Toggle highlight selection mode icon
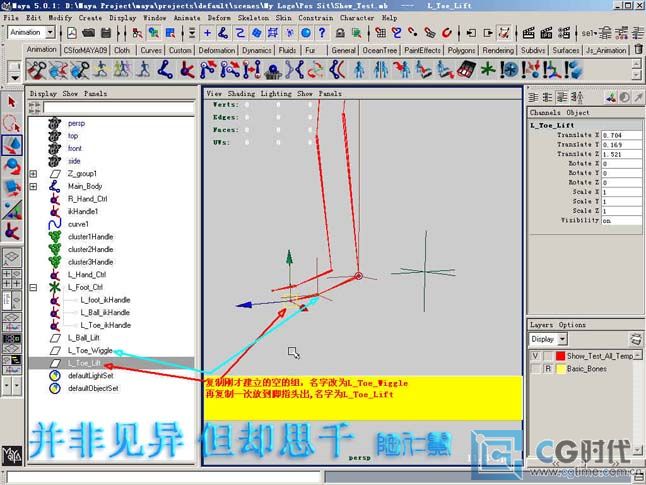Image resolution: width=646 pixels, height=485 pixels. 356,33
